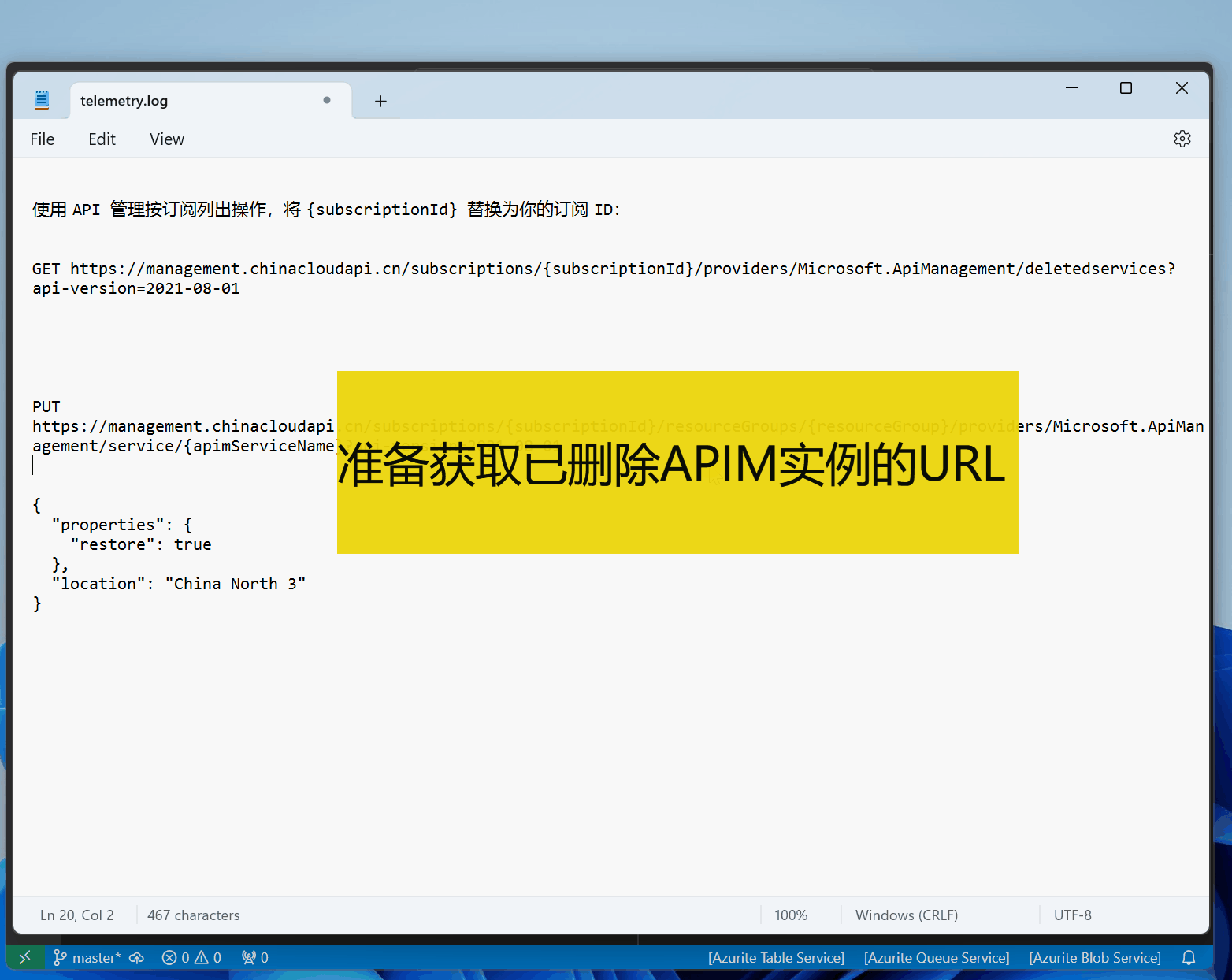Open errors and warnings problems indicator

click(191, 957)
